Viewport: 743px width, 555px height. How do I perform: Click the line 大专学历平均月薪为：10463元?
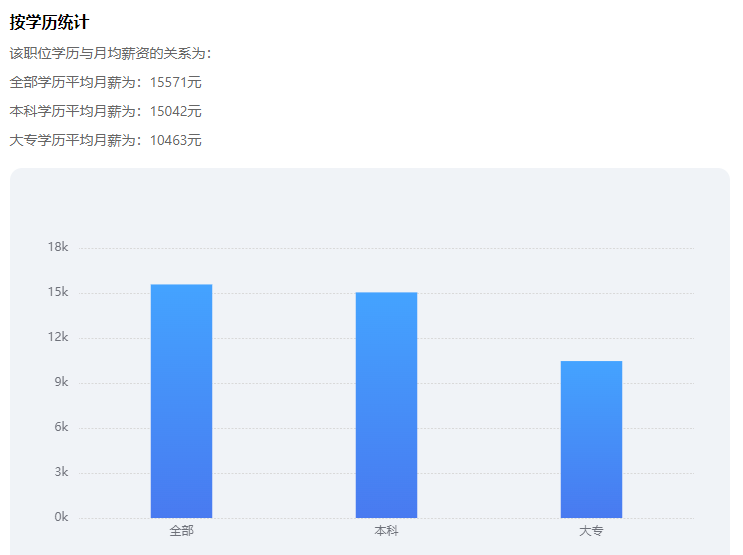106,140
